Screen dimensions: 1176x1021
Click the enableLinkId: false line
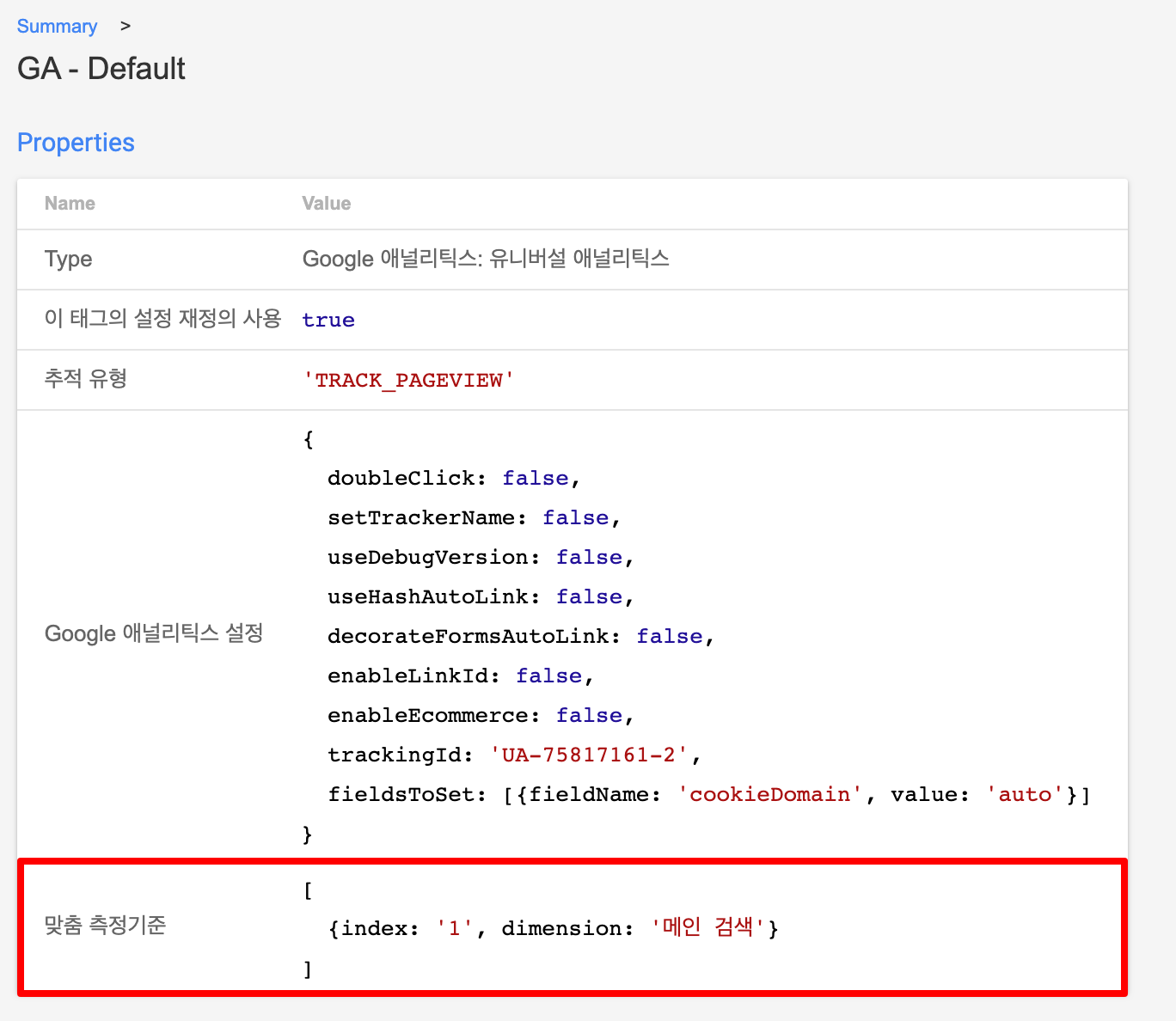[x=461, y=676]
